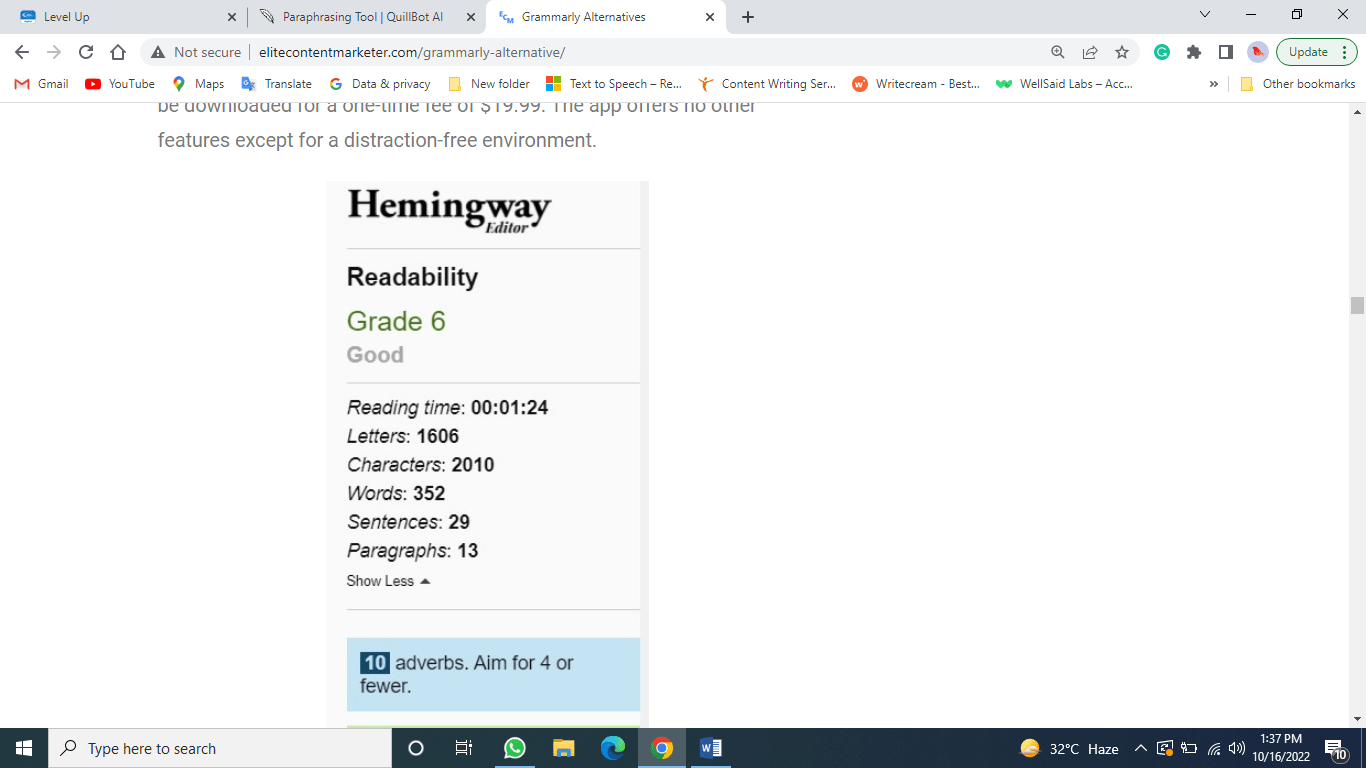Click the page vertical scrollbar thumb
Screen dimensions: 1366x768
1357,306
